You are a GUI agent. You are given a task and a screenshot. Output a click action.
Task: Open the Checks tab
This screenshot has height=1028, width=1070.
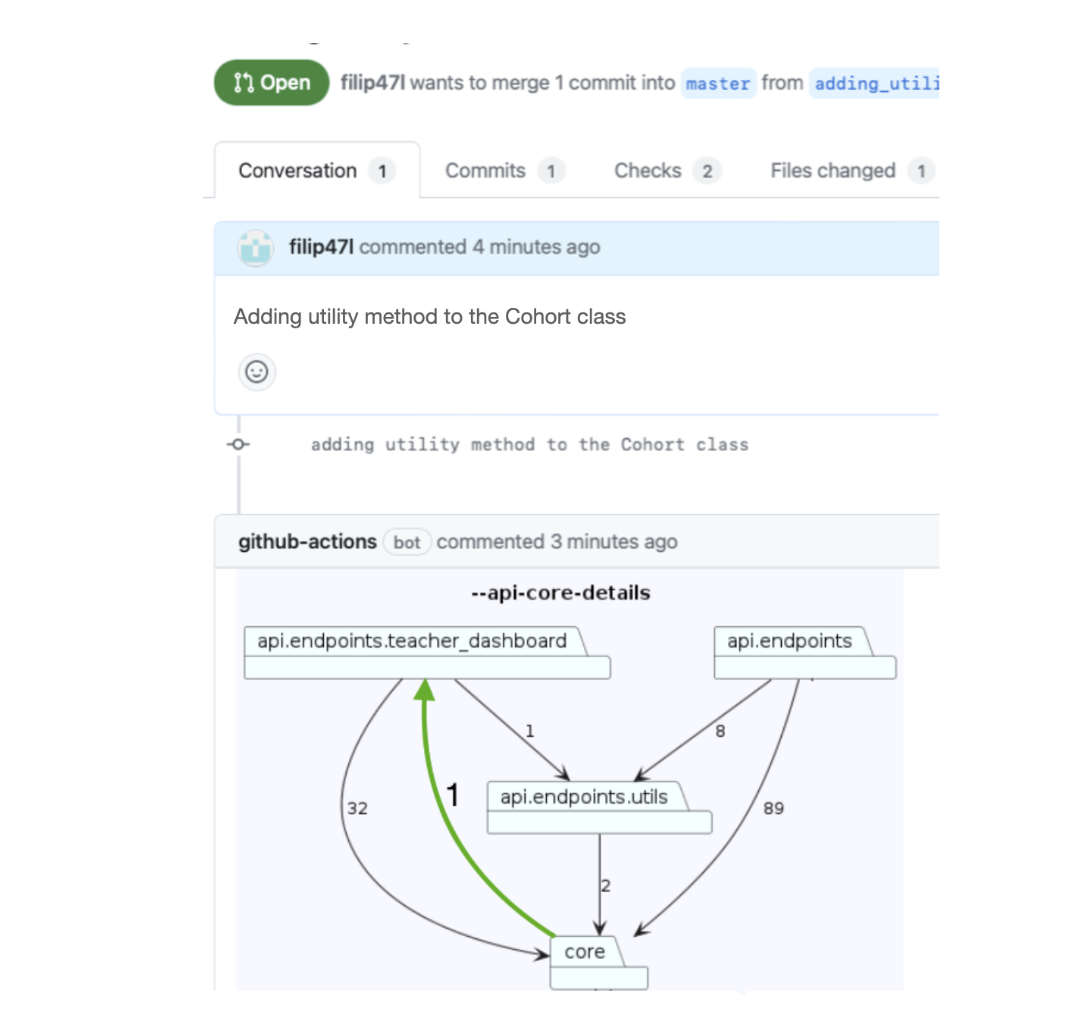point(667,171)
